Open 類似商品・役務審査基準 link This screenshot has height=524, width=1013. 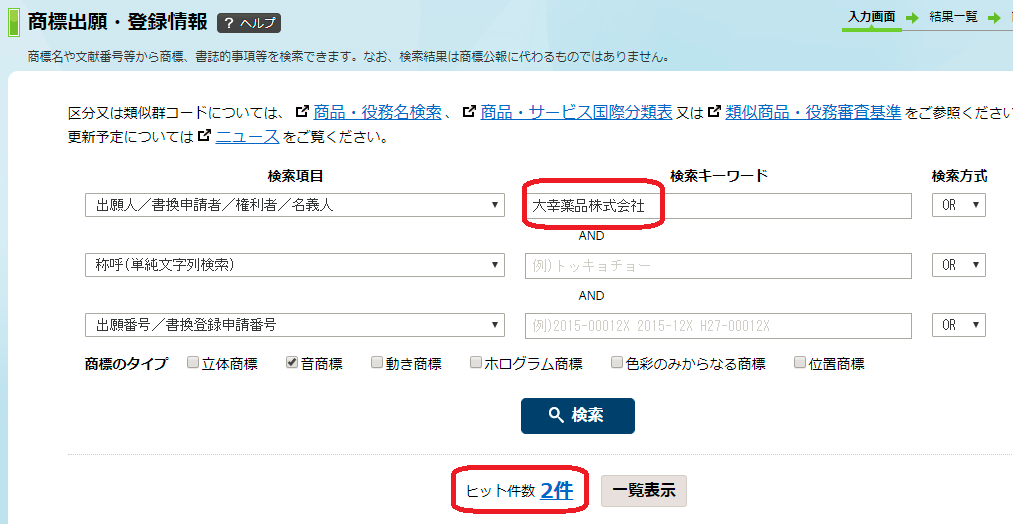click(813, 112)
